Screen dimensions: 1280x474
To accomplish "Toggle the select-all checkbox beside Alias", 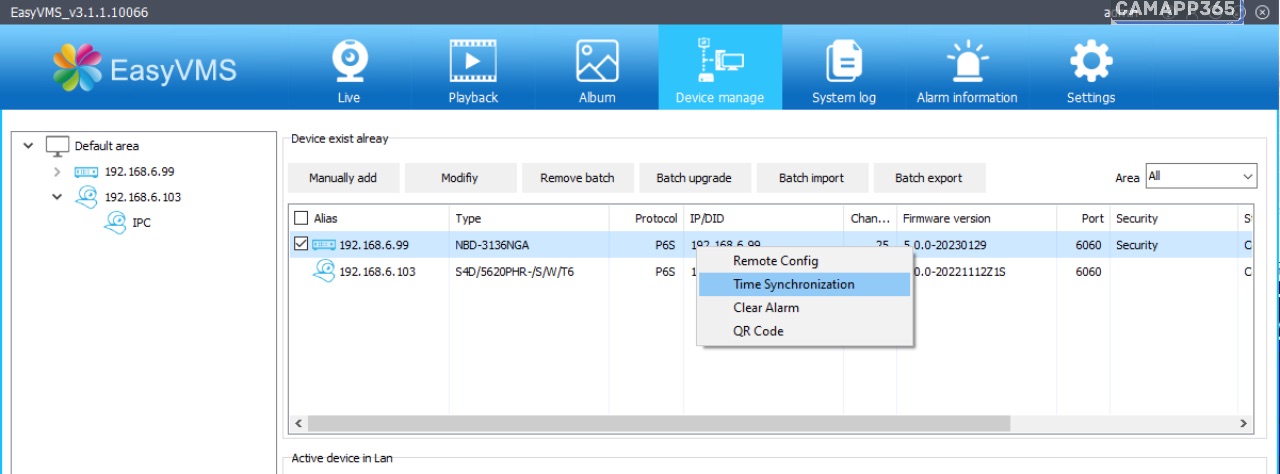I will coord(301,218).
